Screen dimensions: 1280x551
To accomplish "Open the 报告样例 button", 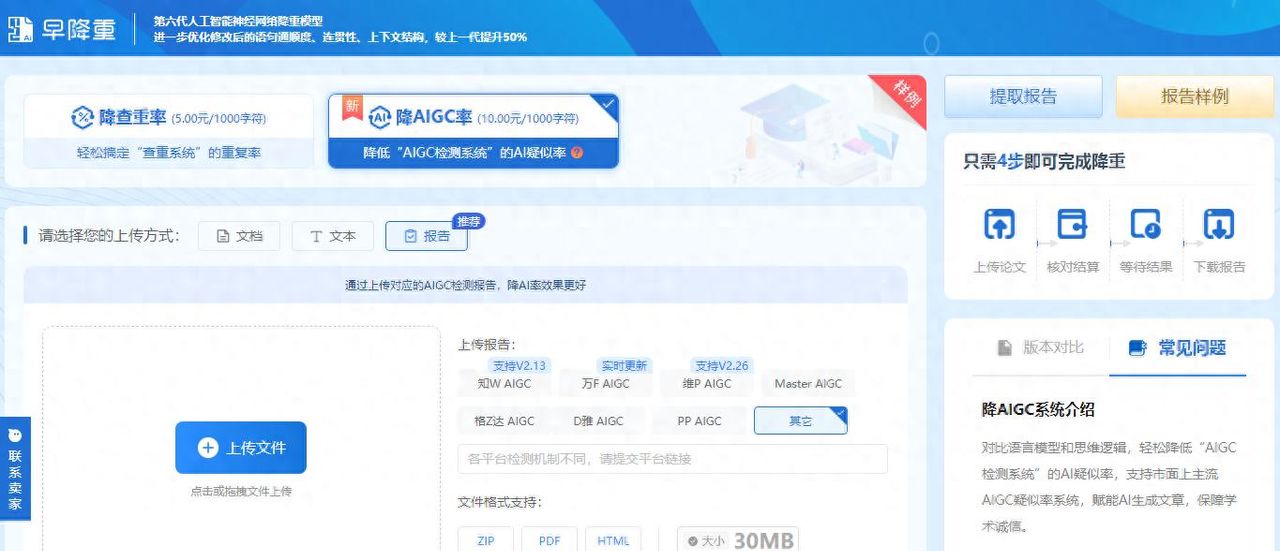I will tap(1194, 97).
